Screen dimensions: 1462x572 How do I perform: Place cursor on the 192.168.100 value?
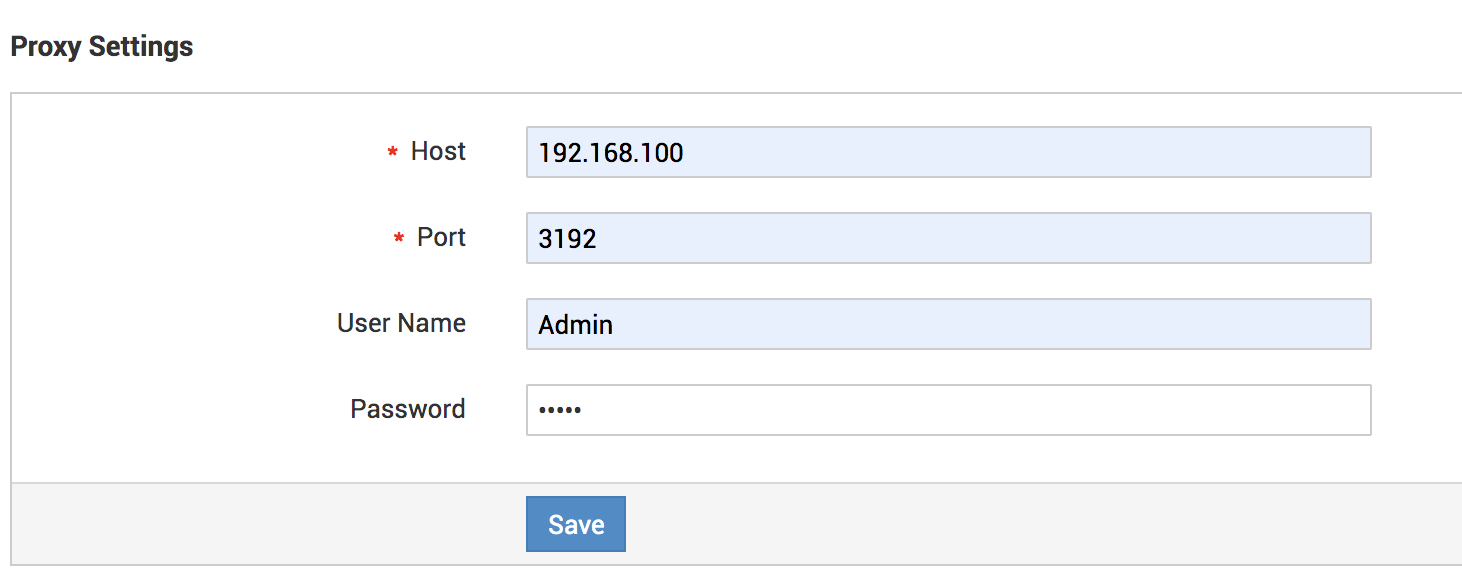(610, 153)
